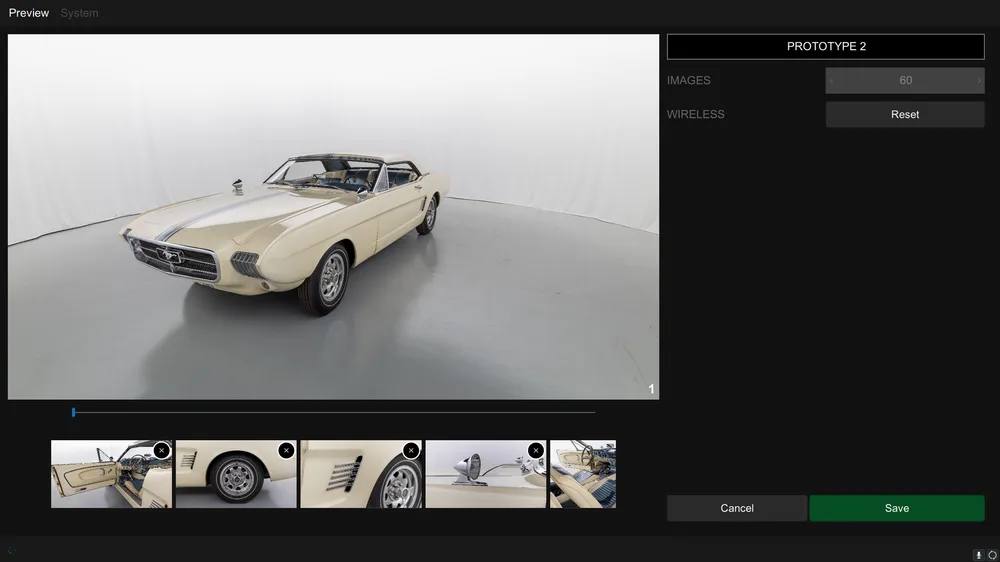Click the images count value field showing 60
Screen dimensions: 1000x562
(x=905, y=80)
